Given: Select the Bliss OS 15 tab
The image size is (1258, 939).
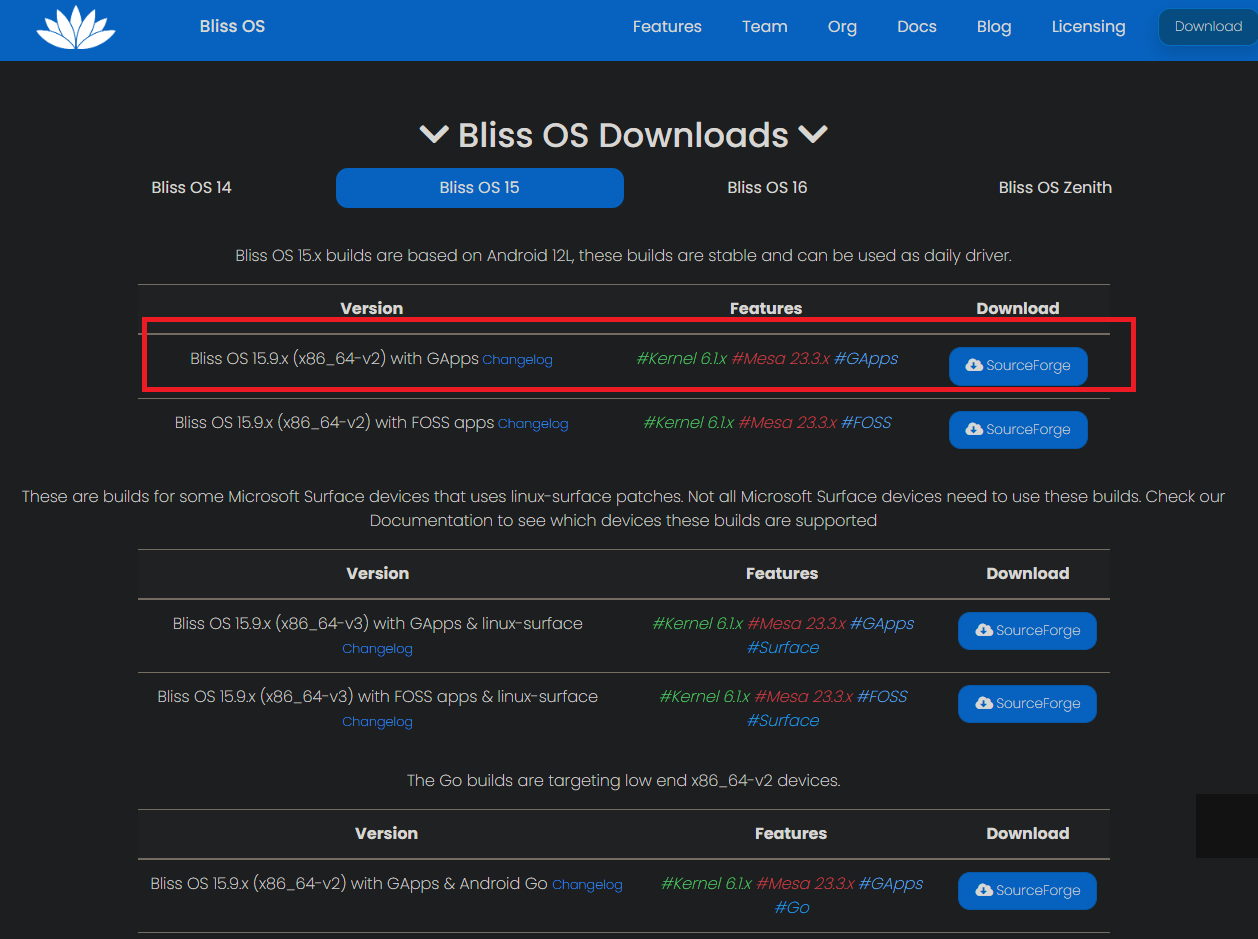Looking at the screenshot, I should [x=480, y=188].
